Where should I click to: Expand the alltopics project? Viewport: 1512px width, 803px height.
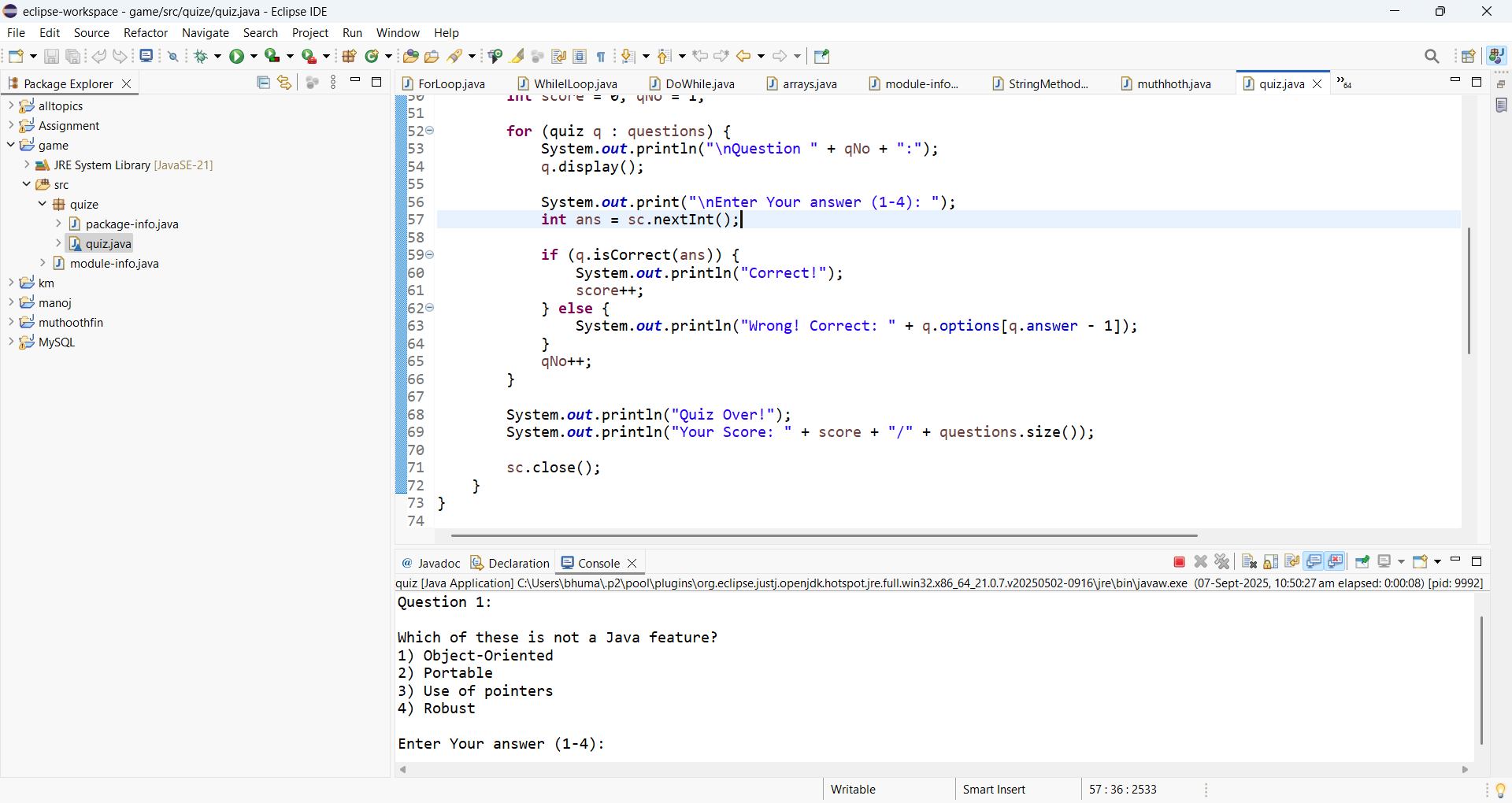[10, 105]
